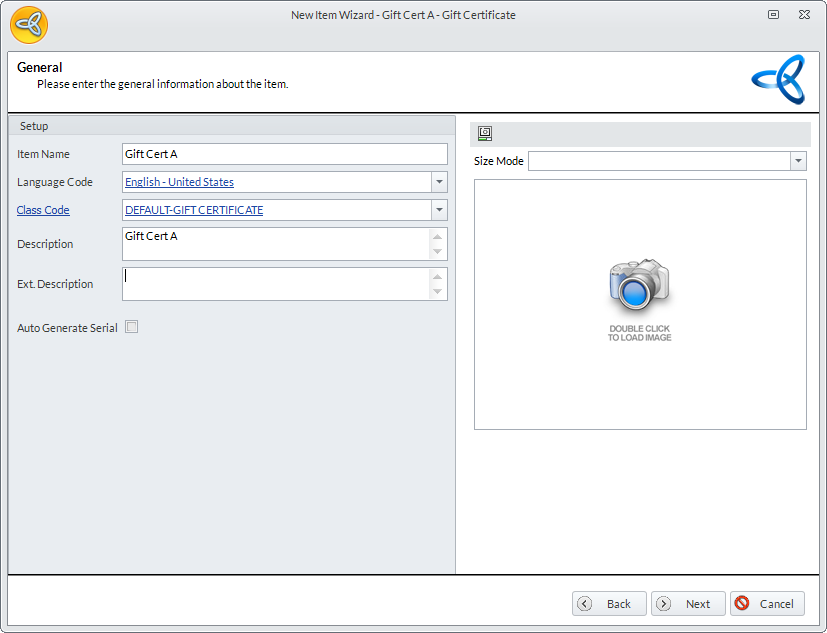827x633 pixels.
Task: Click into the Item Name field
Action: [x=284, y=154]
